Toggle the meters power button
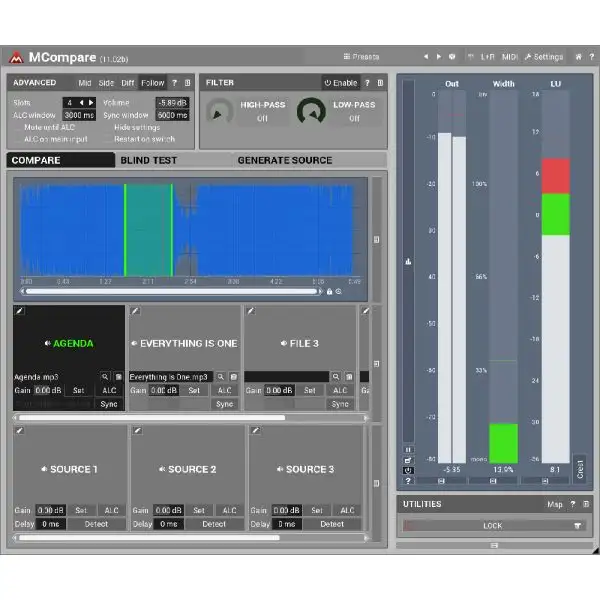The image size is (600, 600). click(x=408, y=470)
